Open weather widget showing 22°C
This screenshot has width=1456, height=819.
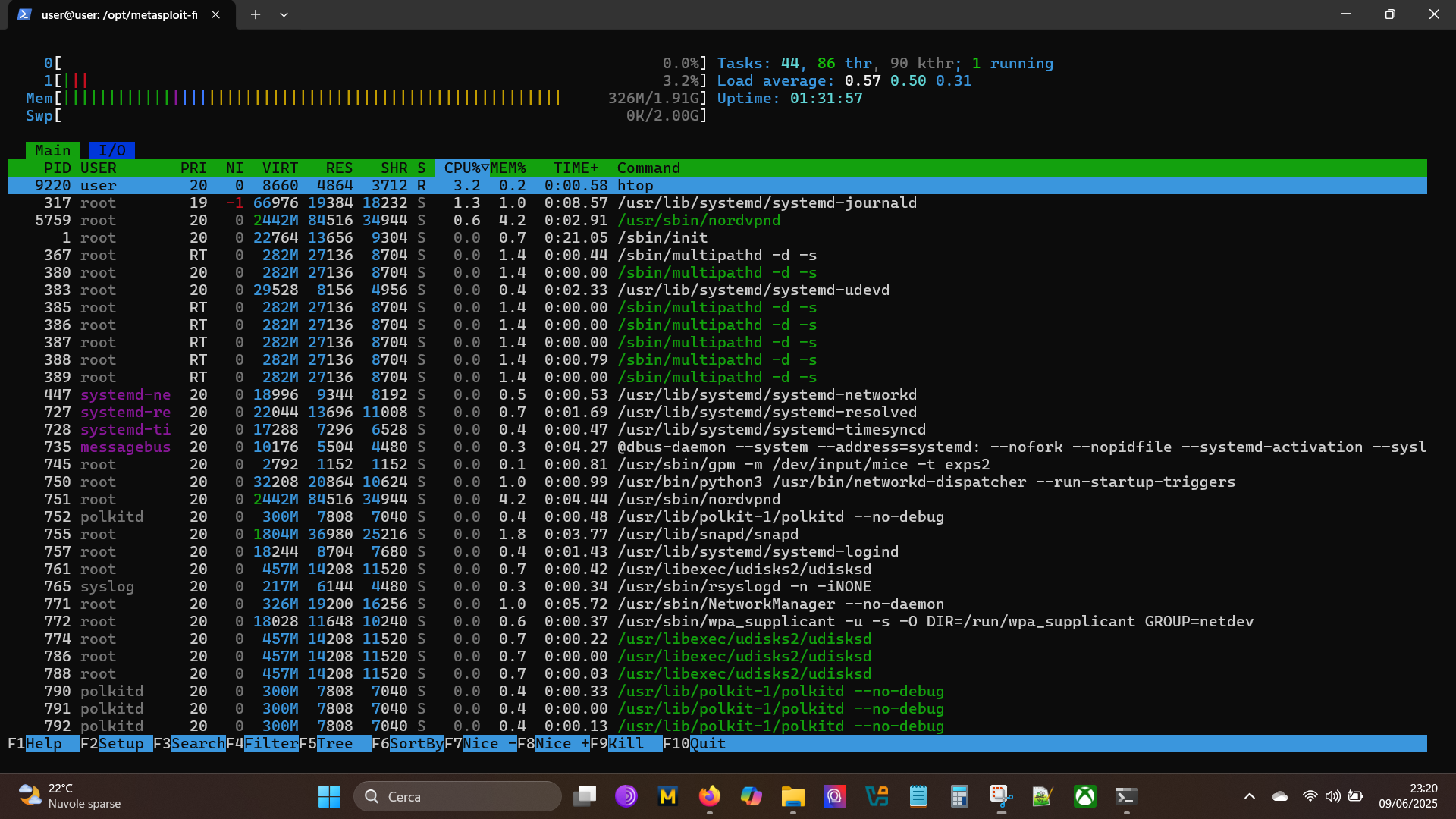(70, 796)
